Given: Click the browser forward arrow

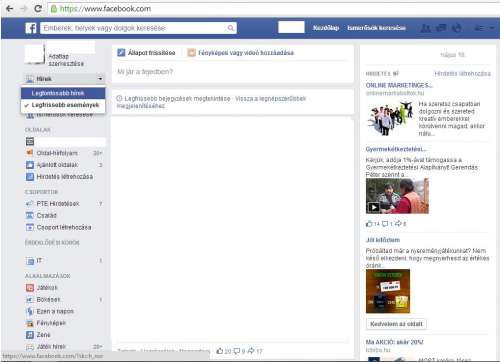Looking at the screenshot, I should pyautogui.click(x=23, y=9).
